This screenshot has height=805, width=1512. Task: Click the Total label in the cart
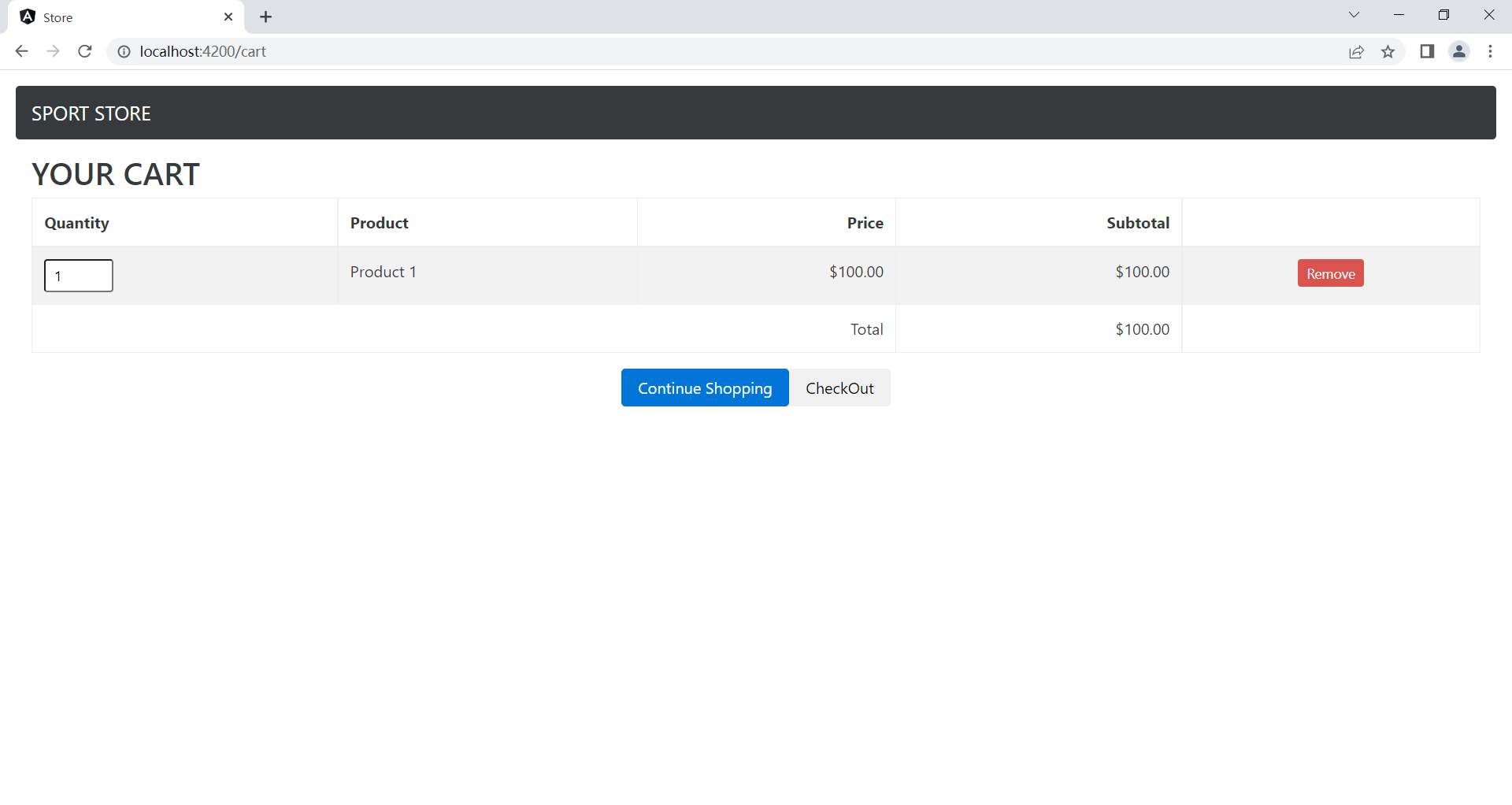(x=867, y=329)
